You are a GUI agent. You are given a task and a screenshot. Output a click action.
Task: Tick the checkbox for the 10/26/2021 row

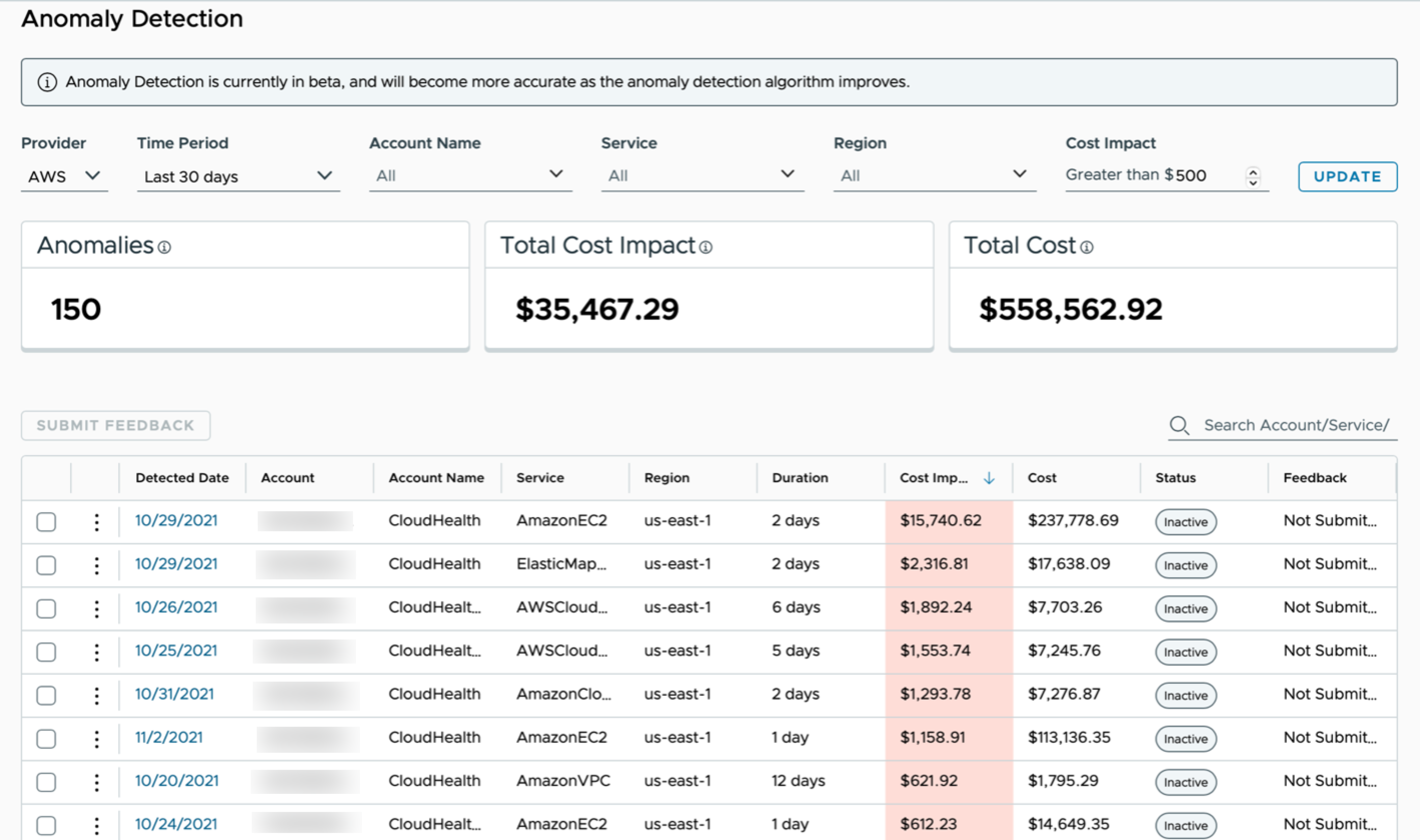point(46,608)
